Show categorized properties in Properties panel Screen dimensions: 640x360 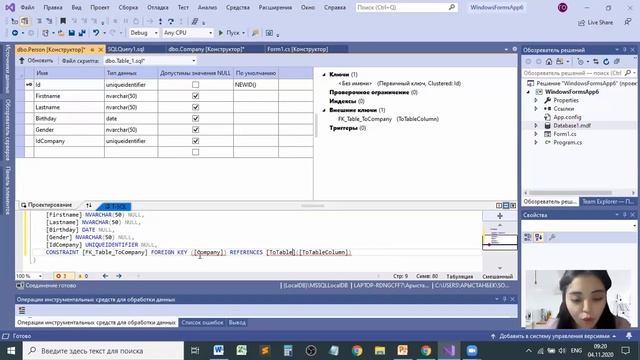[x=528, y=237]
